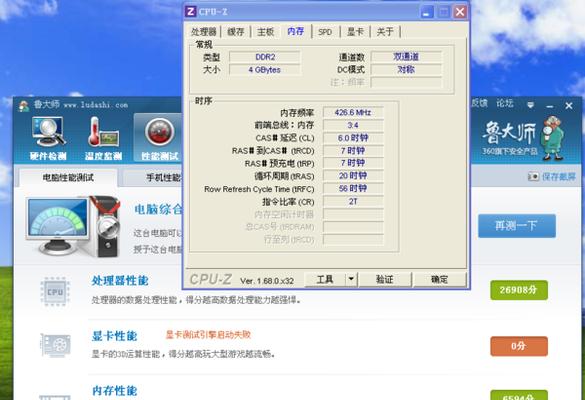This screenshot has width=585, height=400.
Task: Select 电脑性能测试 tab in 鲁大师
Action: 68,178
